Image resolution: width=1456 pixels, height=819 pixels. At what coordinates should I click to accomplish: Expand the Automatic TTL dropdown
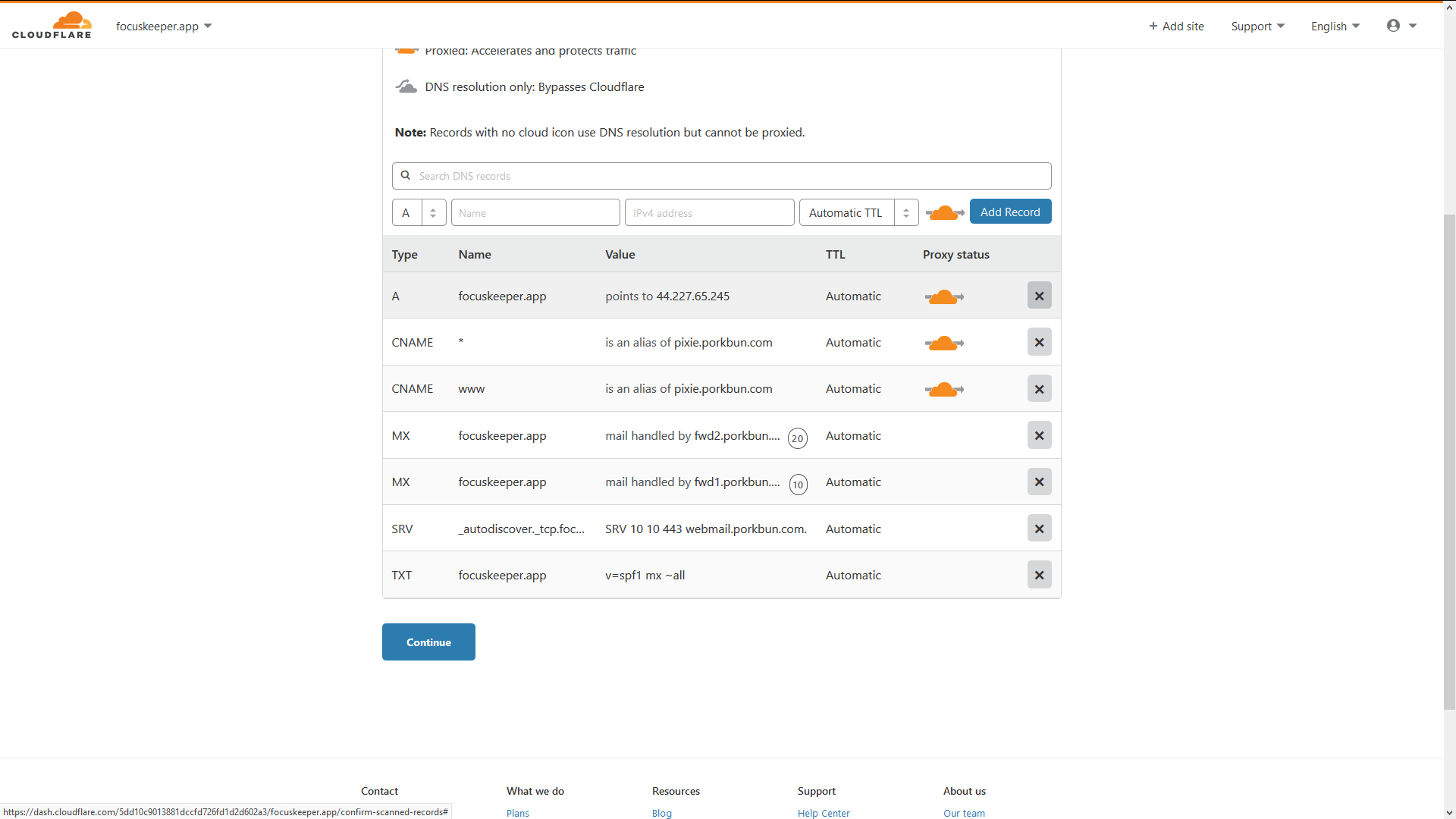pos(858,213)
